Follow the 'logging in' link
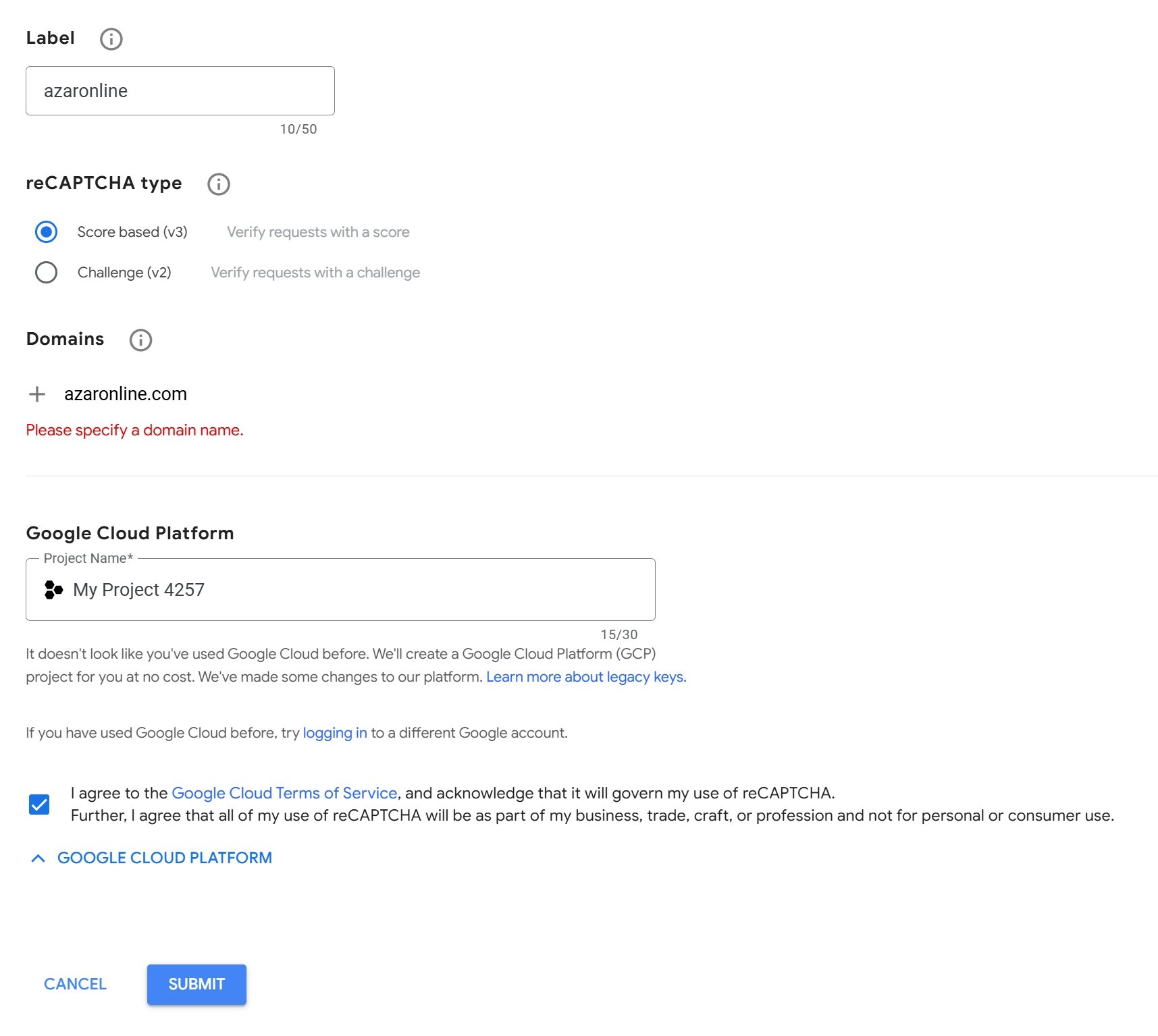The height and width of the screenshot is (1036, 1158). coord(335,733)
